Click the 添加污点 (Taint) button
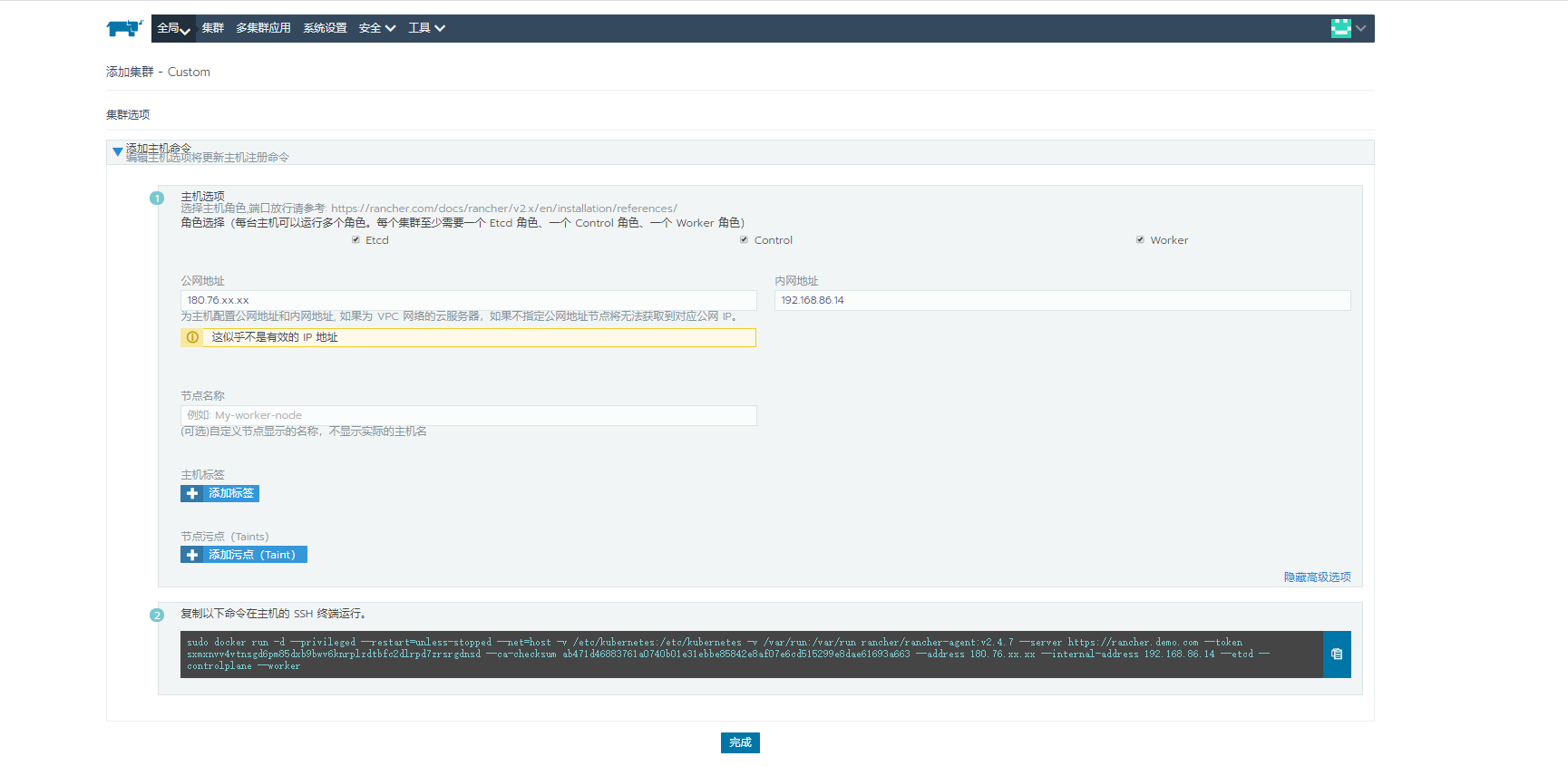 243,555
